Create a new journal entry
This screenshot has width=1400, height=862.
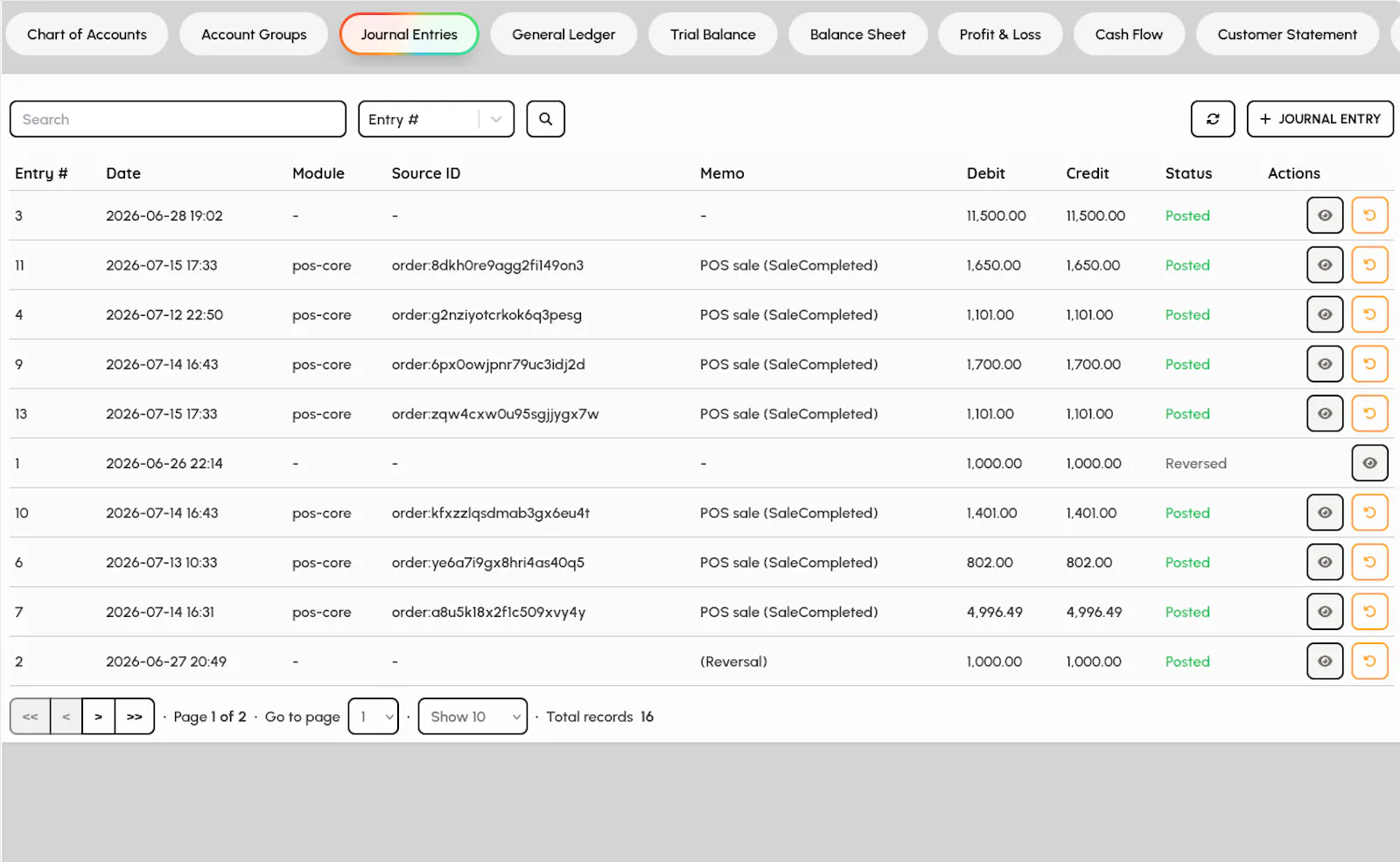pos(1319,119)
